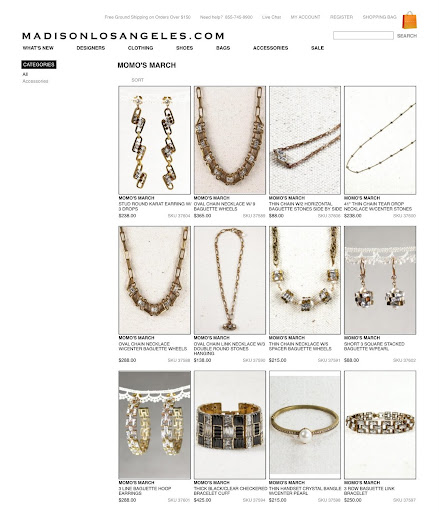This screenshot has width=439, height=512.
Task: Click the MadisonLosAngeles.com logo
Action: click(123, 36)
